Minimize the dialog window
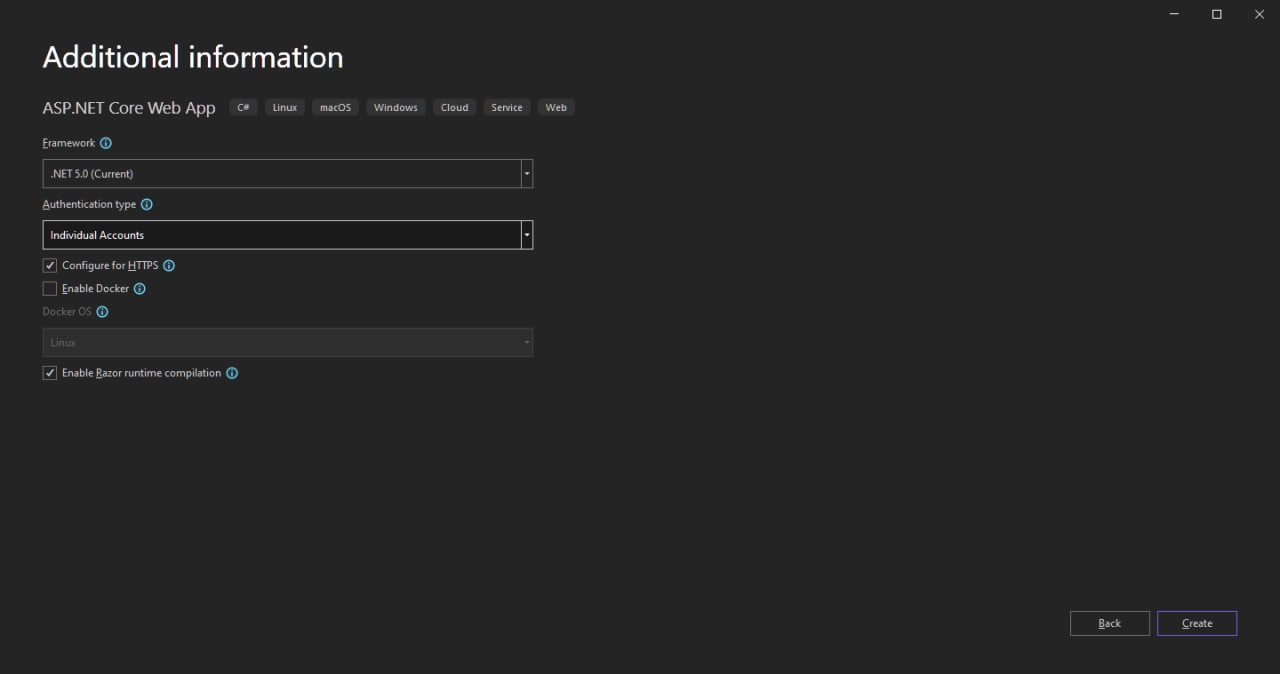 (1174, 14)
